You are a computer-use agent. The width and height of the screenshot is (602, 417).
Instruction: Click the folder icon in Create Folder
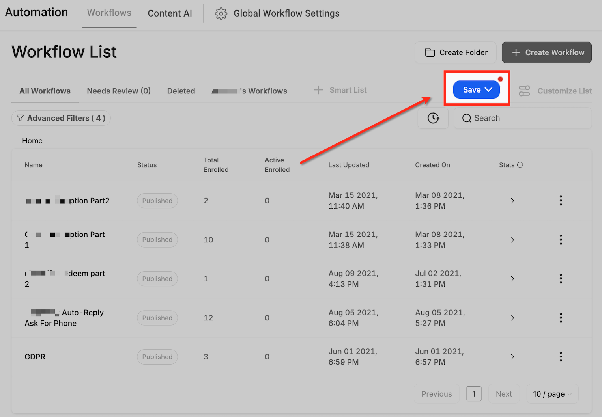(x=430, y=53)
